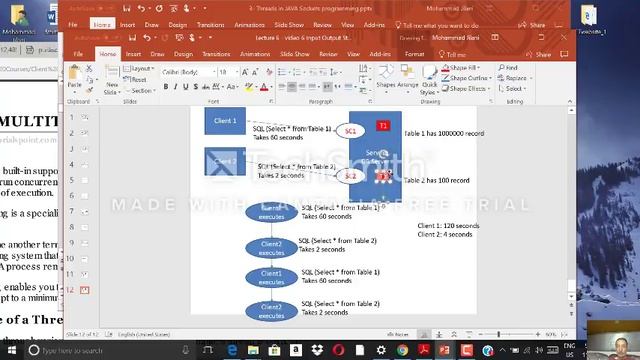This screenshot has width=640, height=360.
Task: Open the Change Case Aa dropdown
Action: [232, 87]
